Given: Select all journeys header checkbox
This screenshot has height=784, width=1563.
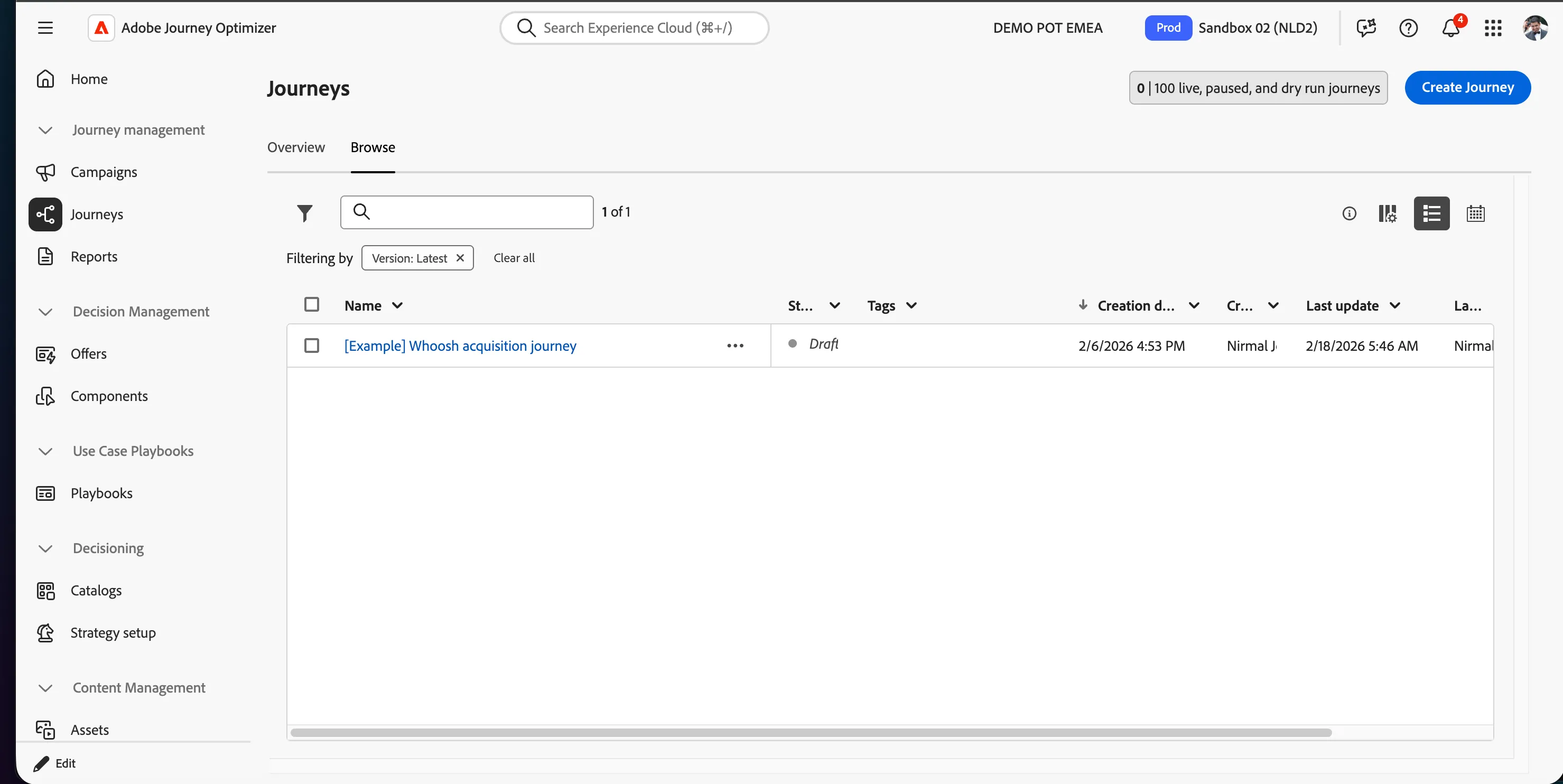Looking at the screenshot, I should click(x=311, y=305).
